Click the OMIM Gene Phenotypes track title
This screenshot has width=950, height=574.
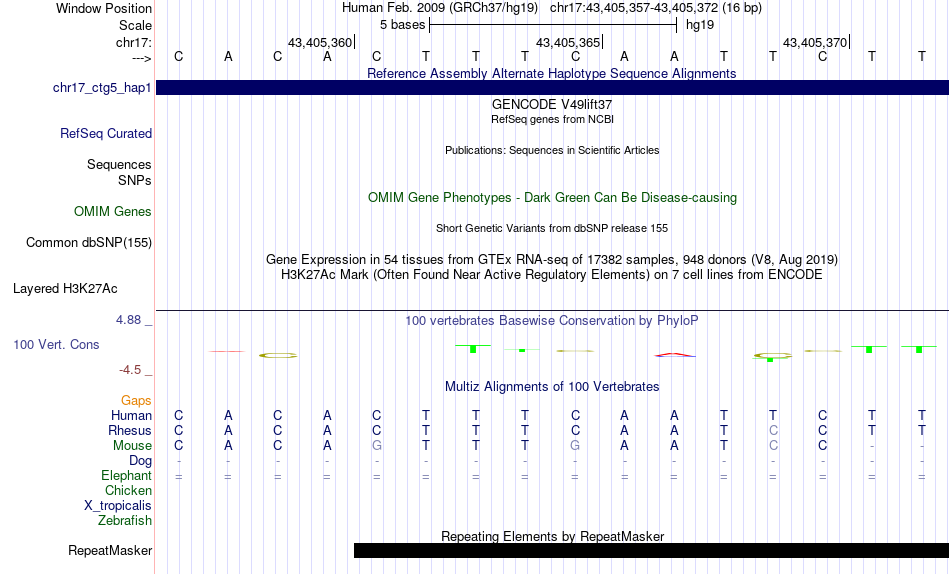(x=552, y=198)
